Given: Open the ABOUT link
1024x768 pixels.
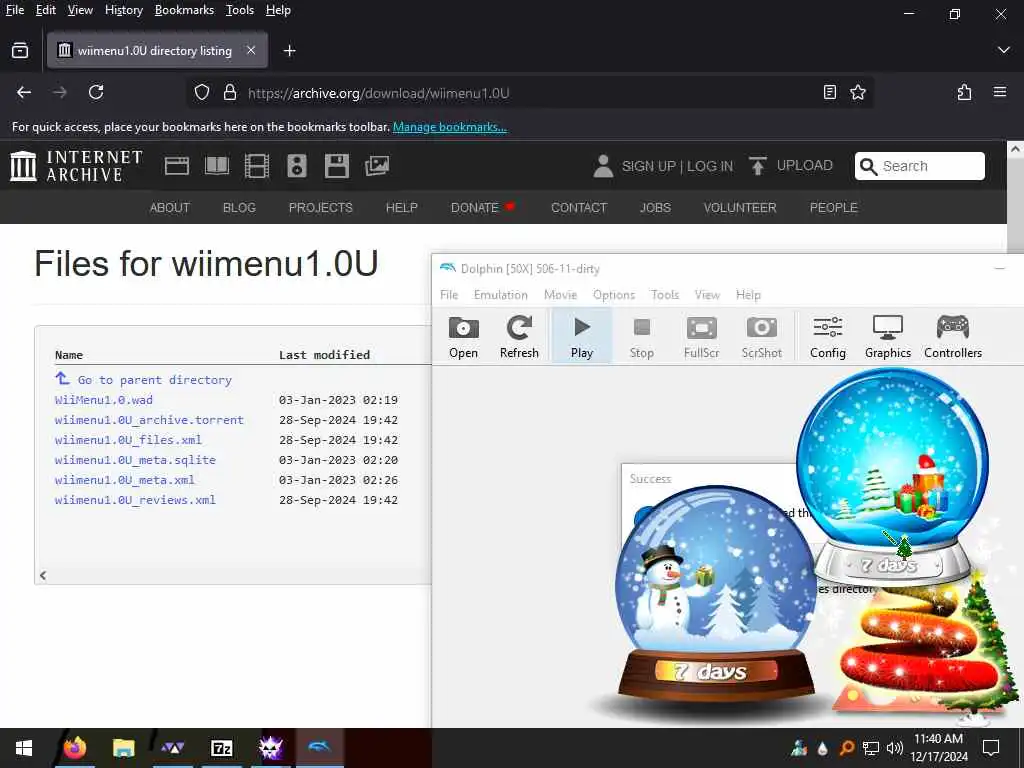Looking at the screenshot, I should (x=170, y=208).
